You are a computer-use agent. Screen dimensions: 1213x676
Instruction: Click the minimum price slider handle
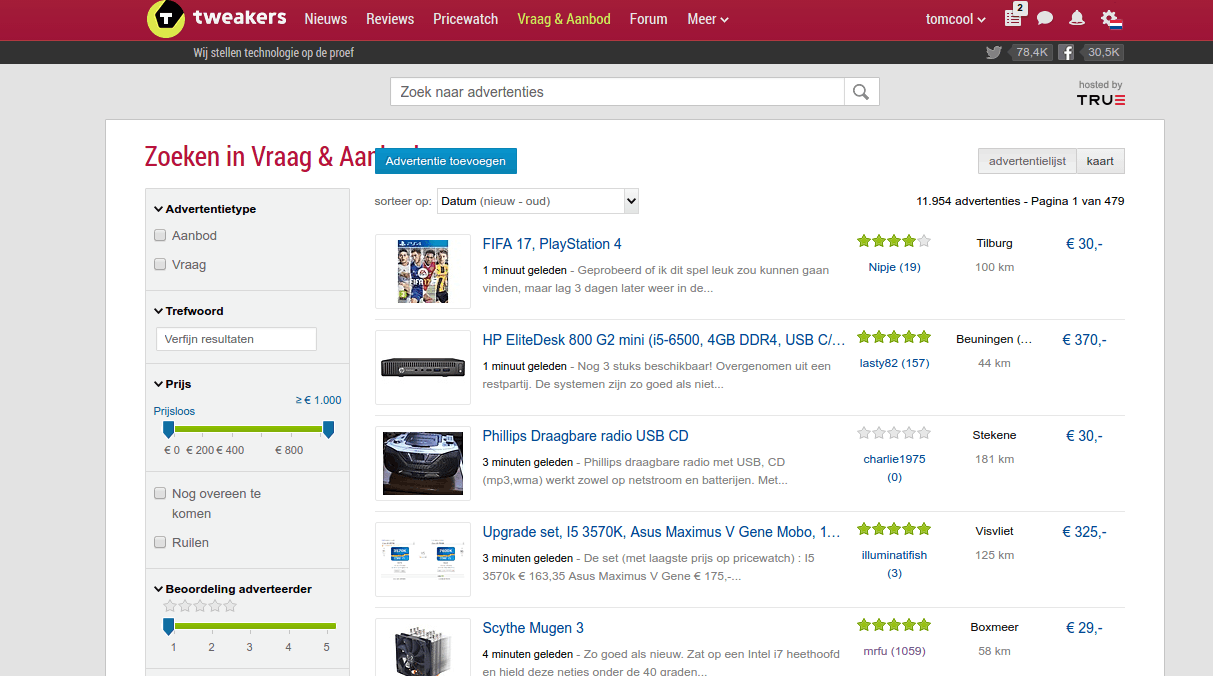click(168, 430)
